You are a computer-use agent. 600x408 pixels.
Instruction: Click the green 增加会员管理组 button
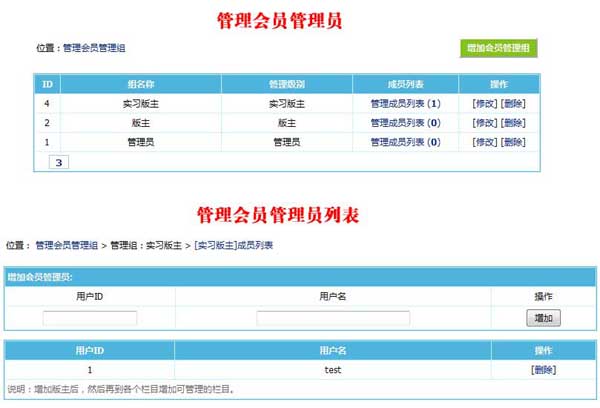499,48
